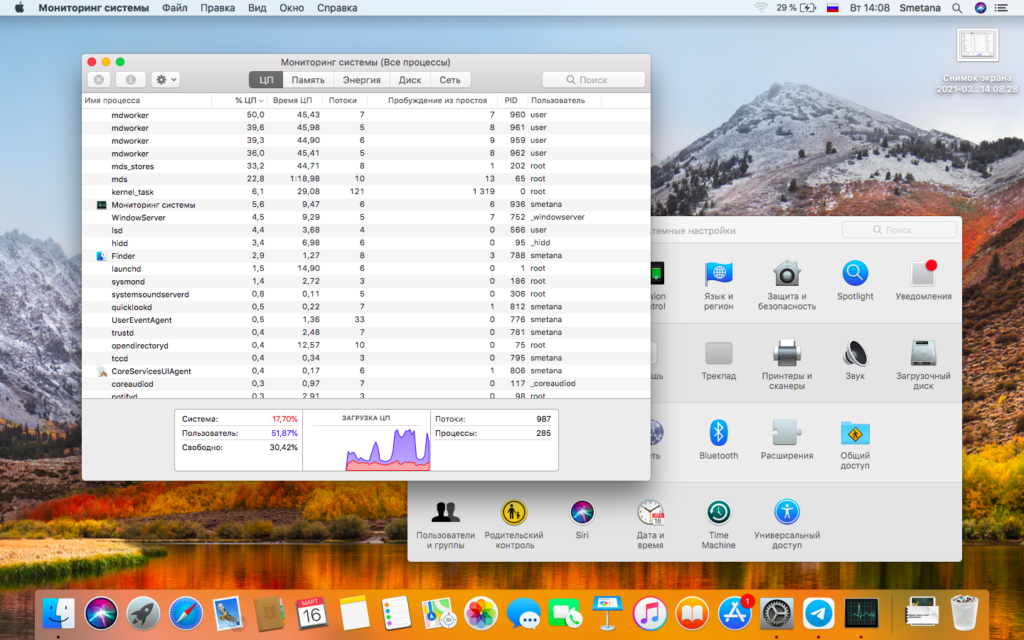
Task: Open Пользователи и группы preferences
Action: coord(445,524)
